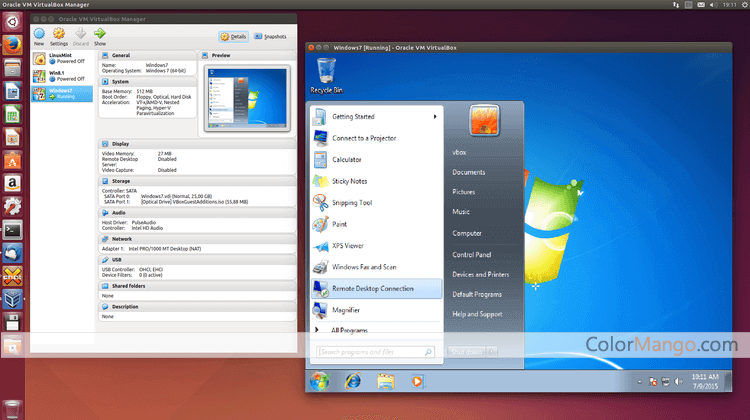750x420 pixels.
Task: Open Paint from the Start menu
Action: tap(376, 224)
